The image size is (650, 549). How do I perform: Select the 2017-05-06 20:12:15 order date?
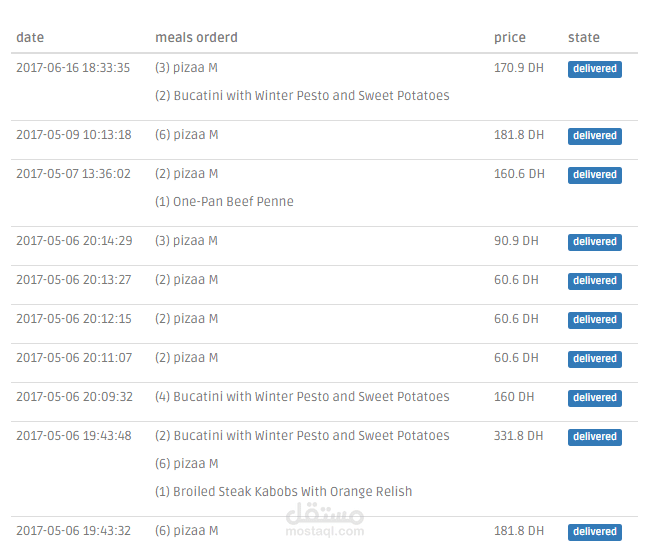point(73,319)
